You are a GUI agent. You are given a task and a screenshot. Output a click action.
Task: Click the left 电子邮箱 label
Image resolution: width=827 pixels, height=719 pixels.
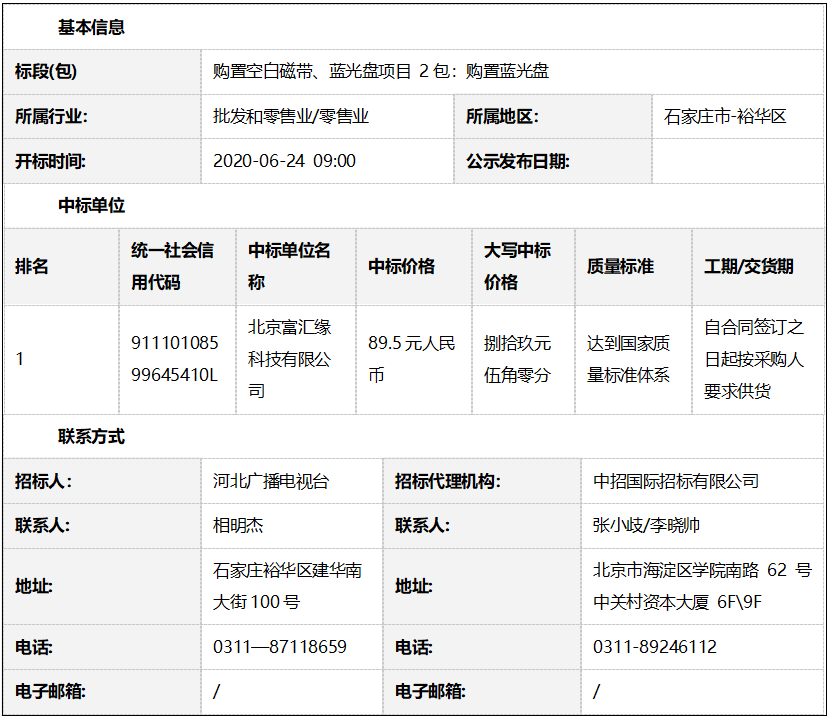(50, 692)
